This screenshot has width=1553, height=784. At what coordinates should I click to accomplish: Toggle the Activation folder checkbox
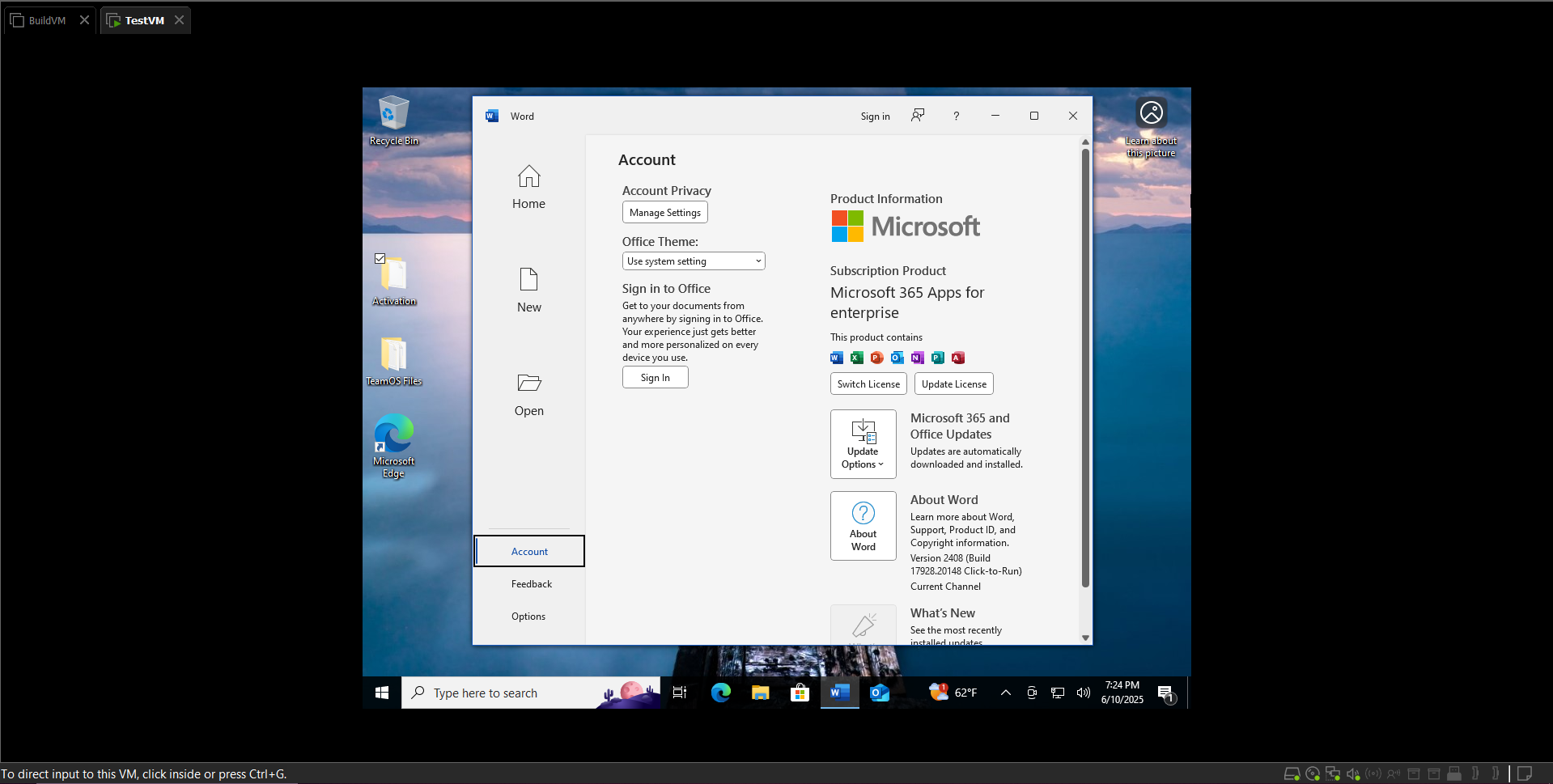coord(380,259)
